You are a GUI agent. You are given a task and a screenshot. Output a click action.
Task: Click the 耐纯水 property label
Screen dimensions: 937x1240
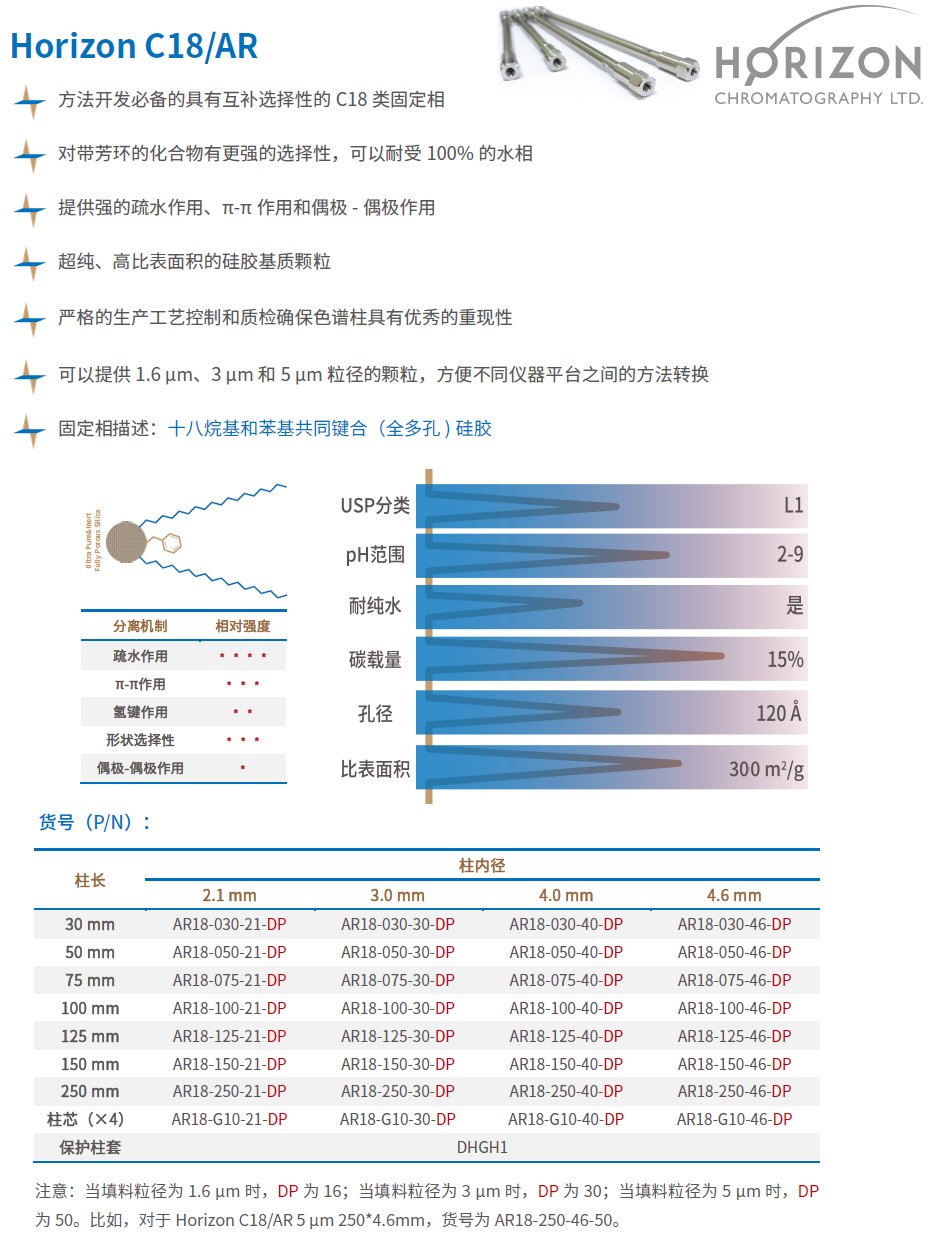point(376,607)
